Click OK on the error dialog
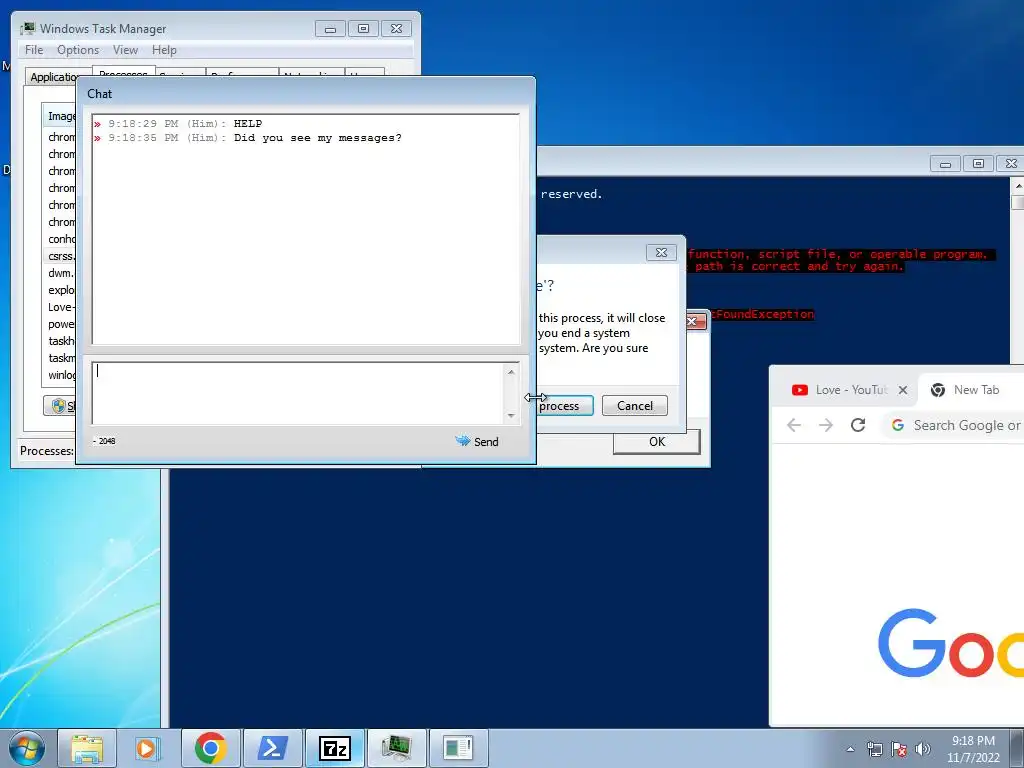 click(657, 441)
